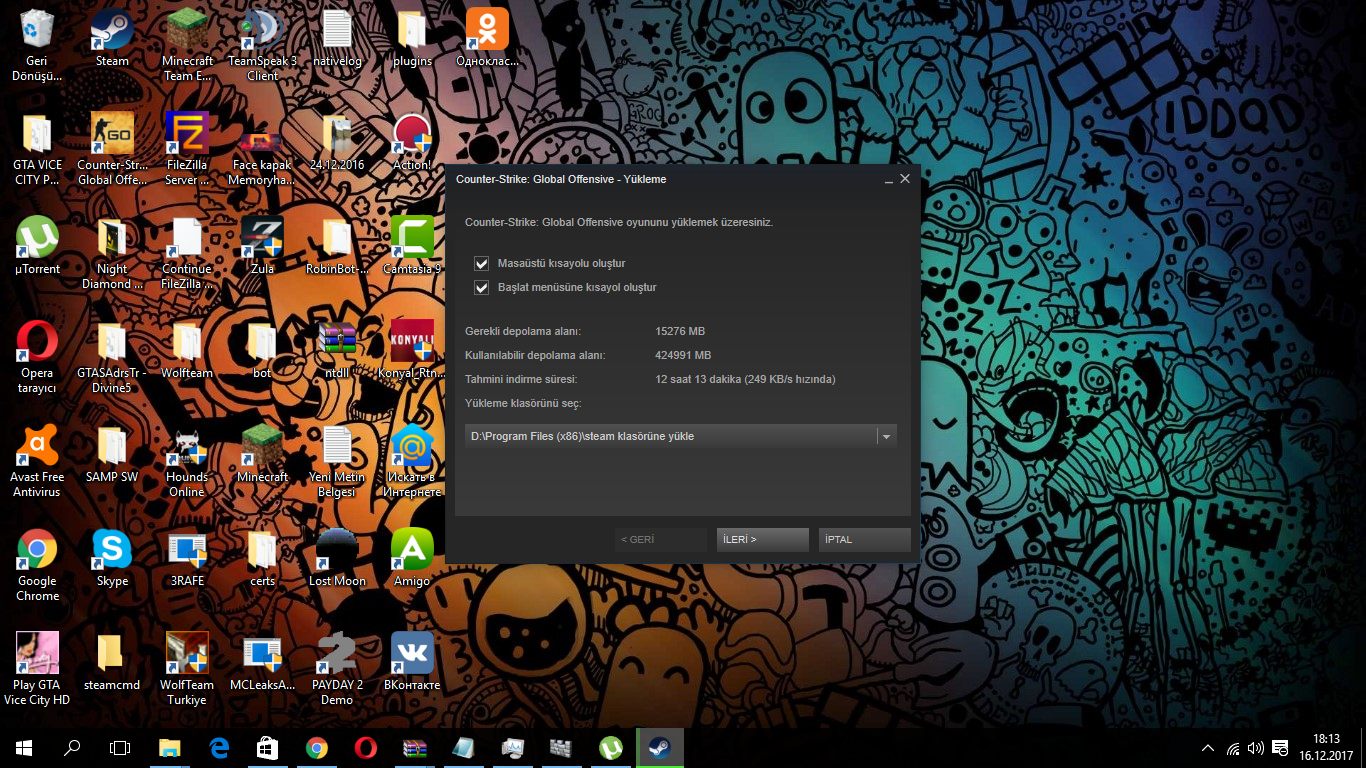Screen dimensions: 1366x768
Task: Open the volume control in system tray
Action: [x=1255, y=748]
